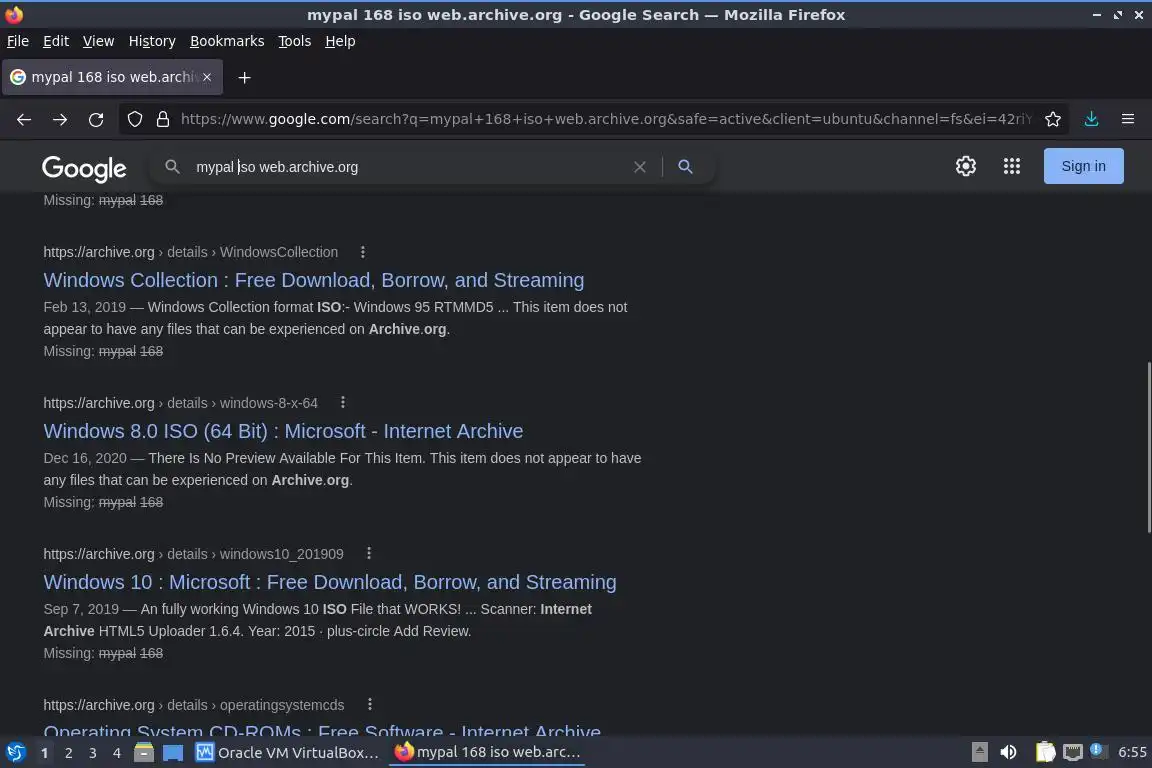Open the network status tray icon
This screenshot has width=1152, height=768.
coord(1073,753)
